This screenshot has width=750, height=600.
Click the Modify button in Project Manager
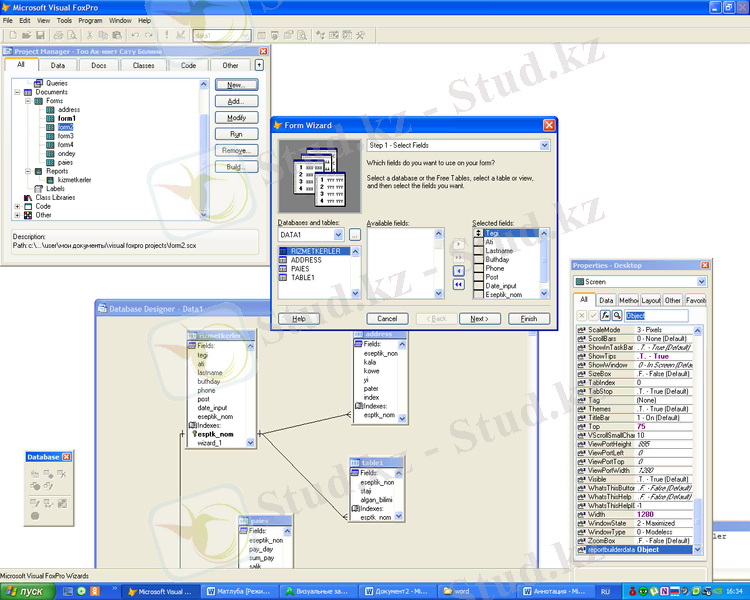[236, 117]
